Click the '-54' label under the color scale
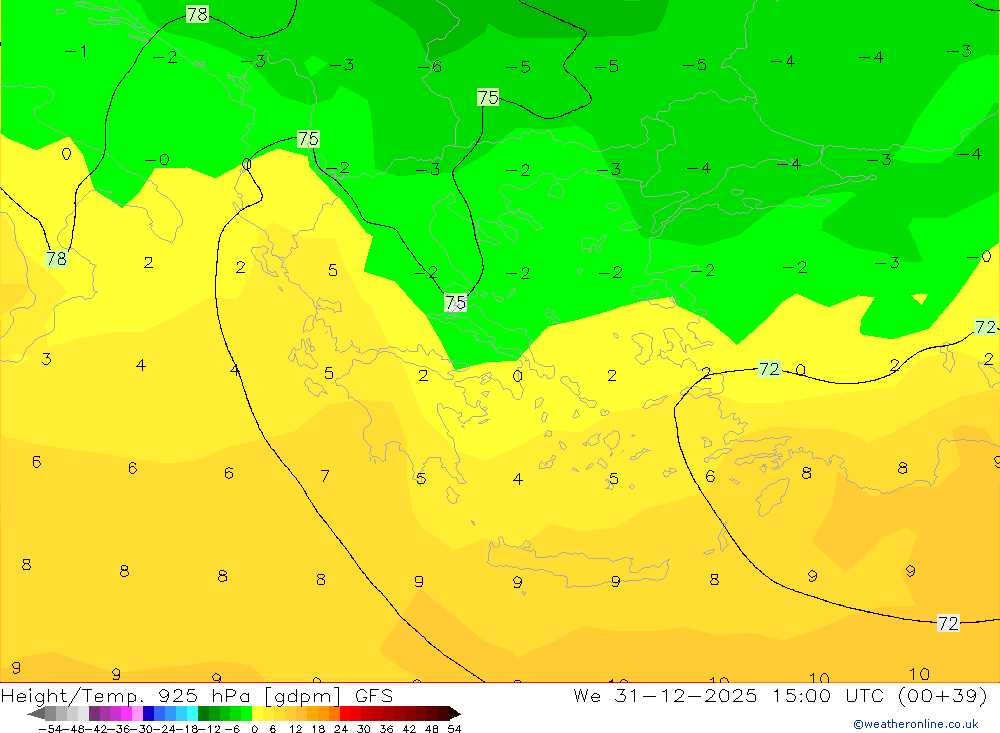The image size is (1000, 733). click(x=50, y=729)
